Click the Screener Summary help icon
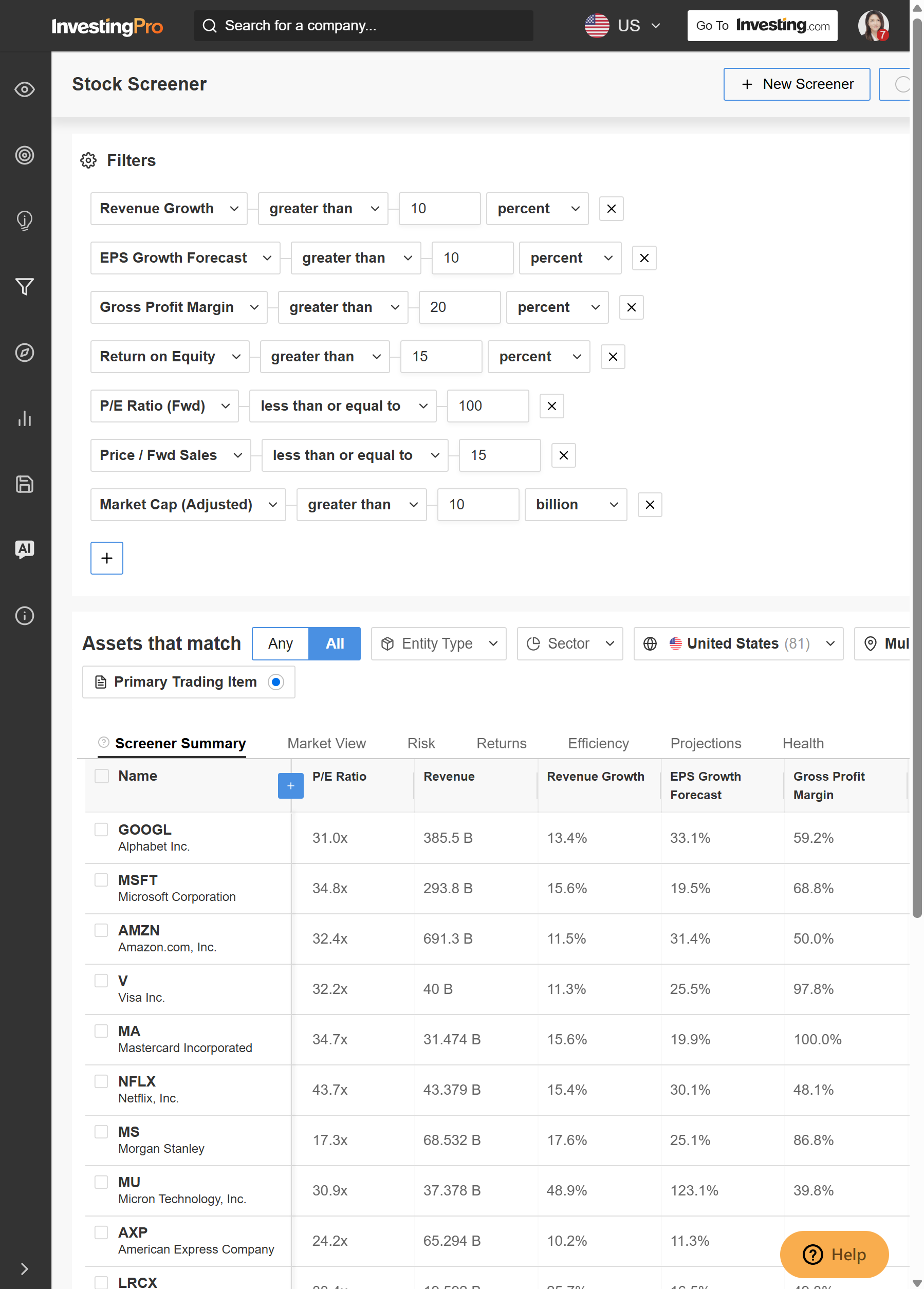 click(x=103, y=742)
